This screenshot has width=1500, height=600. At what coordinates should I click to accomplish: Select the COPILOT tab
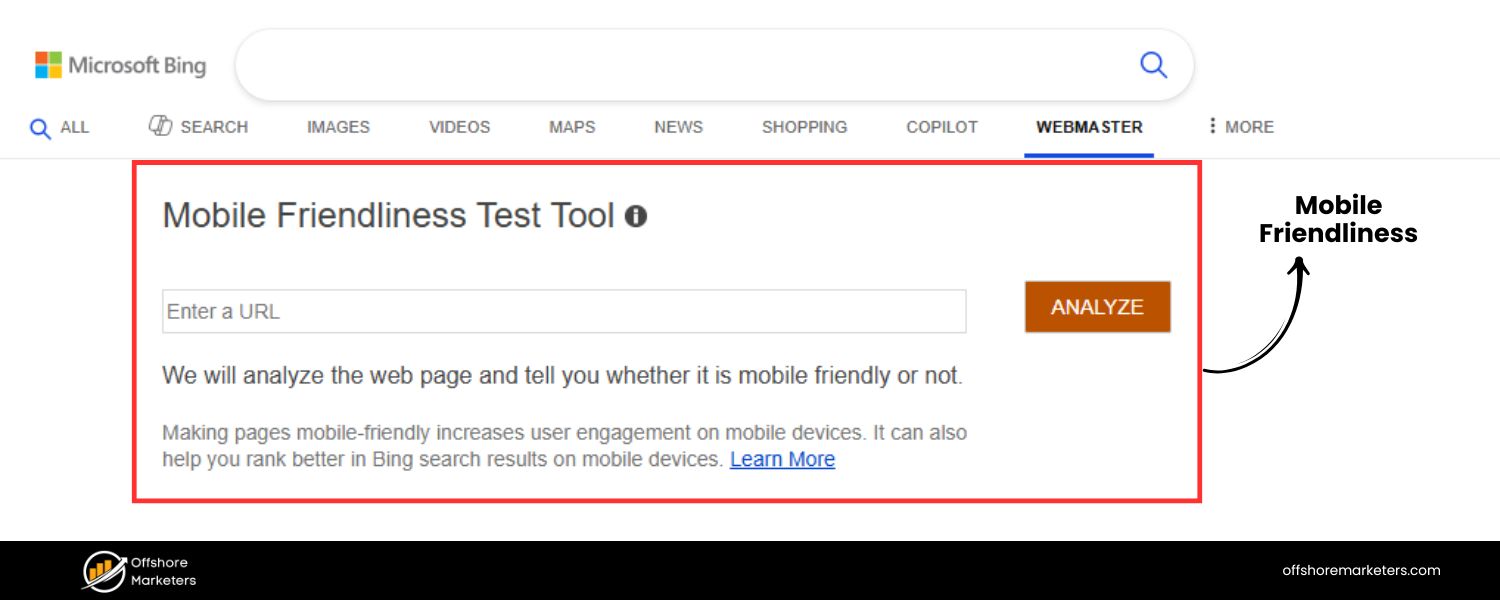click(x=941, y=127)
